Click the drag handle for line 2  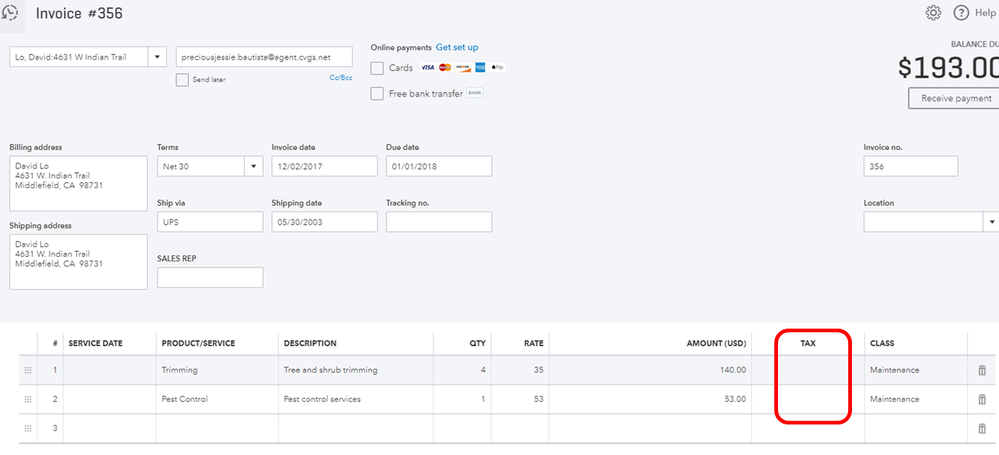(x=27, y=400)
